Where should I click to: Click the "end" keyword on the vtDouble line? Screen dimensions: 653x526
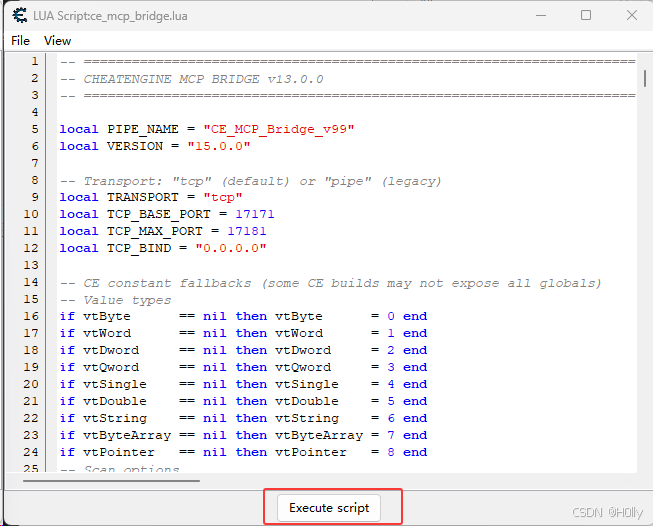click(x=415, y=401)
